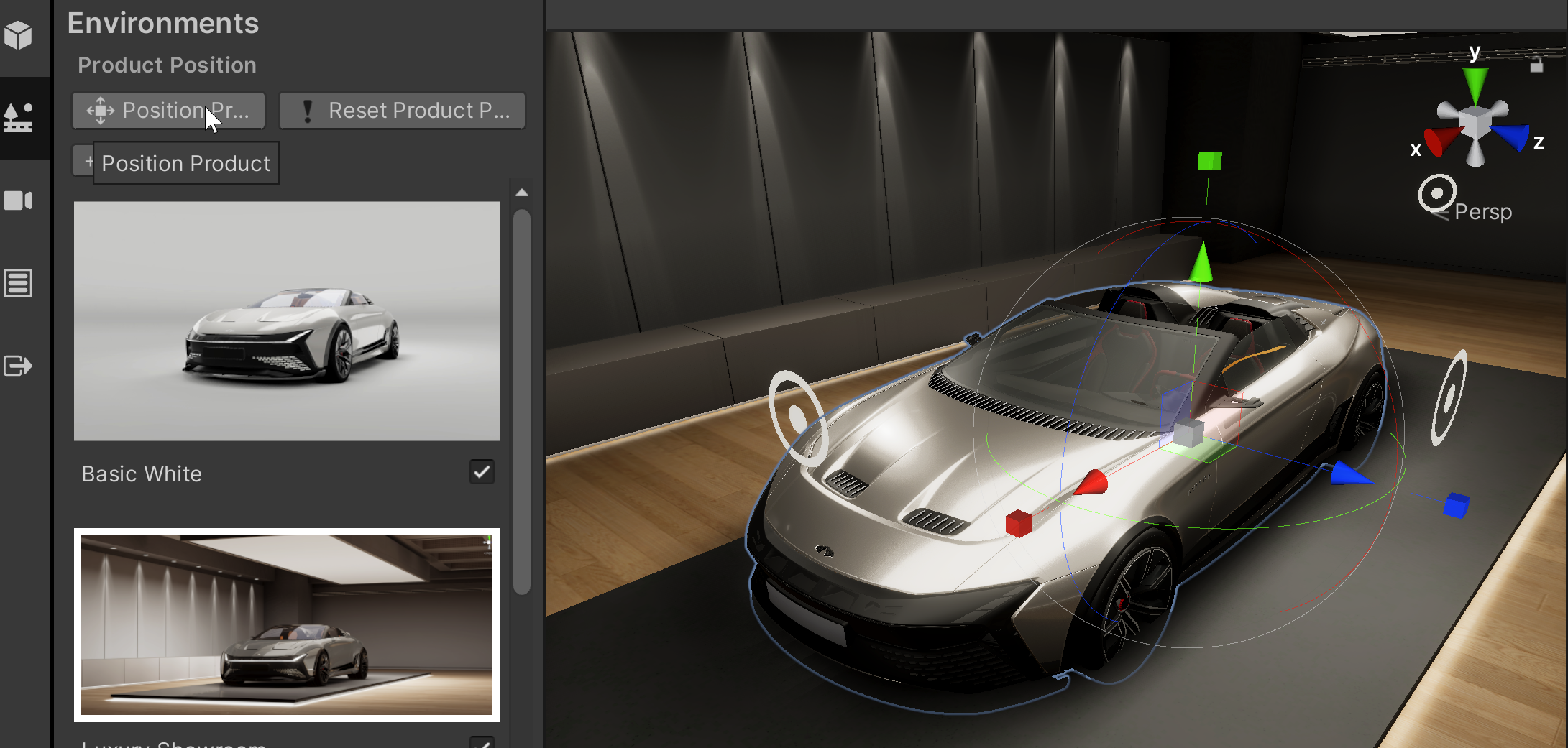Click the green Y cone on orientation gizmo
The image size is (1568, 748).
1475,83
